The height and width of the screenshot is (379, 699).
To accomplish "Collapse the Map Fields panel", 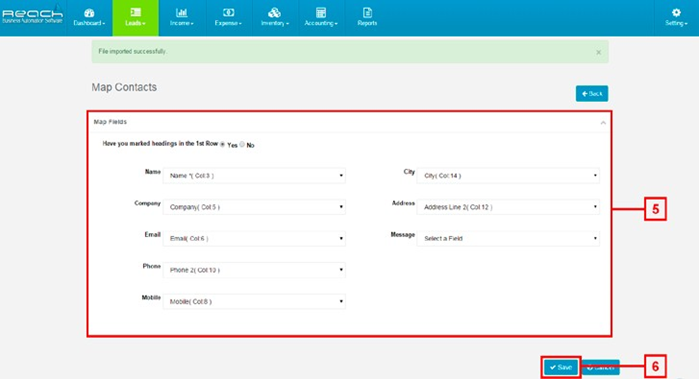I will click(x=603, y=122).
